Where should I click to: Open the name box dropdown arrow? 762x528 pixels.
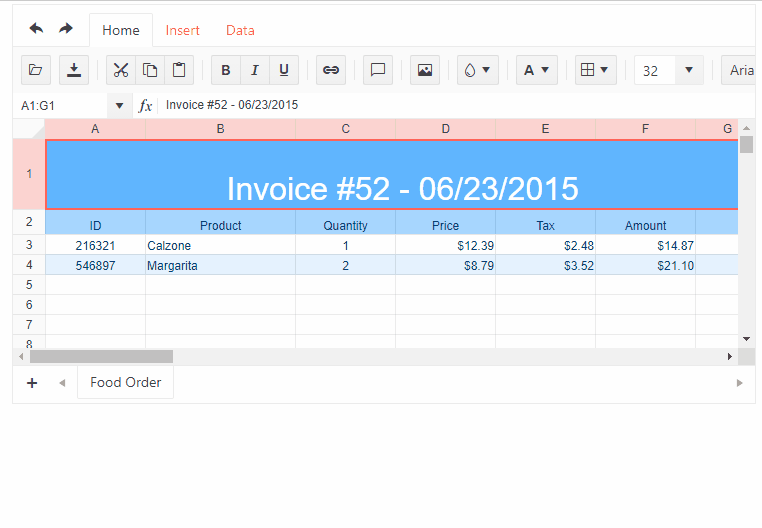(x=120, y=105)
